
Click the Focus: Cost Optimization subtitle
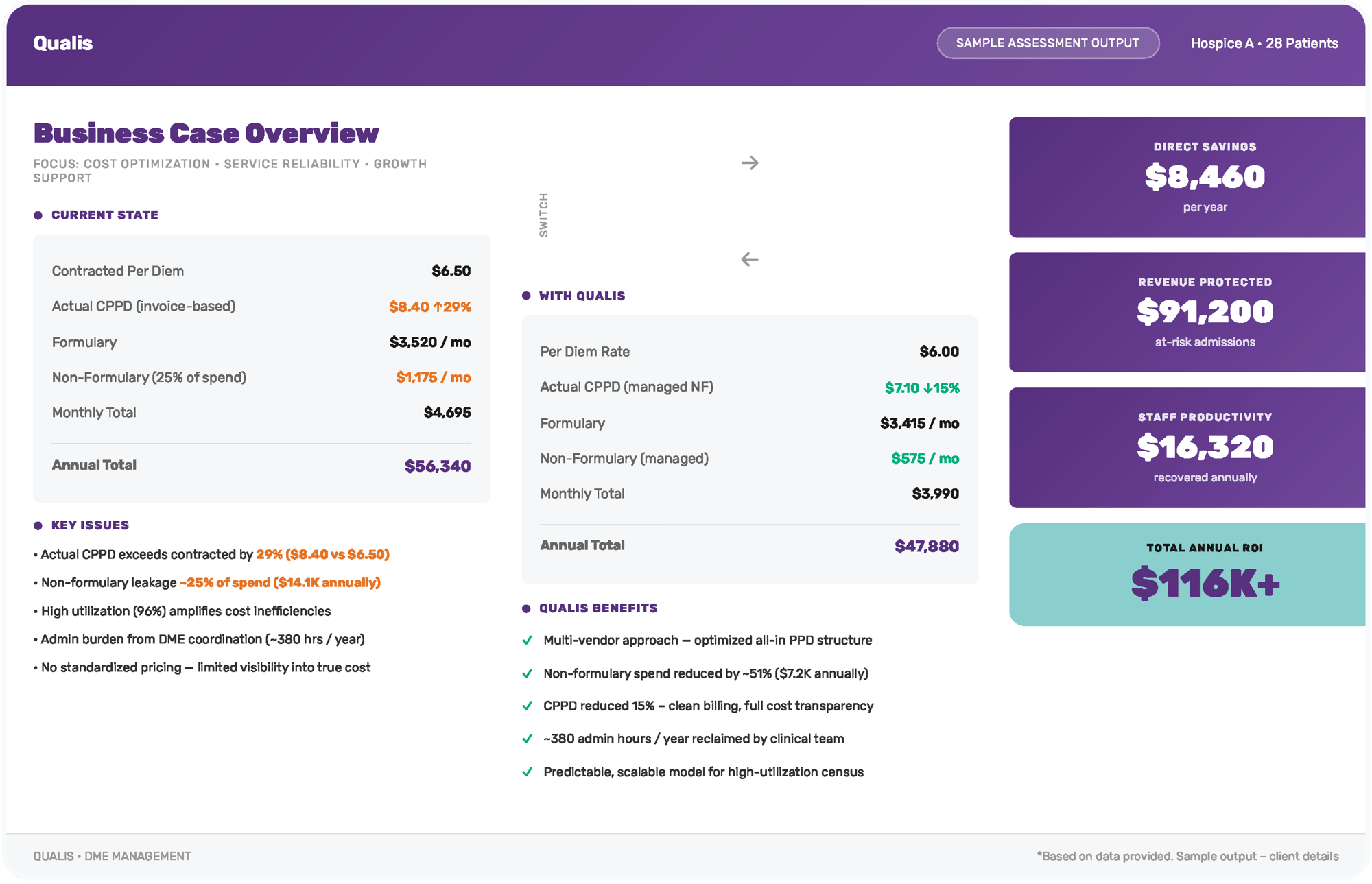point(230,171)
